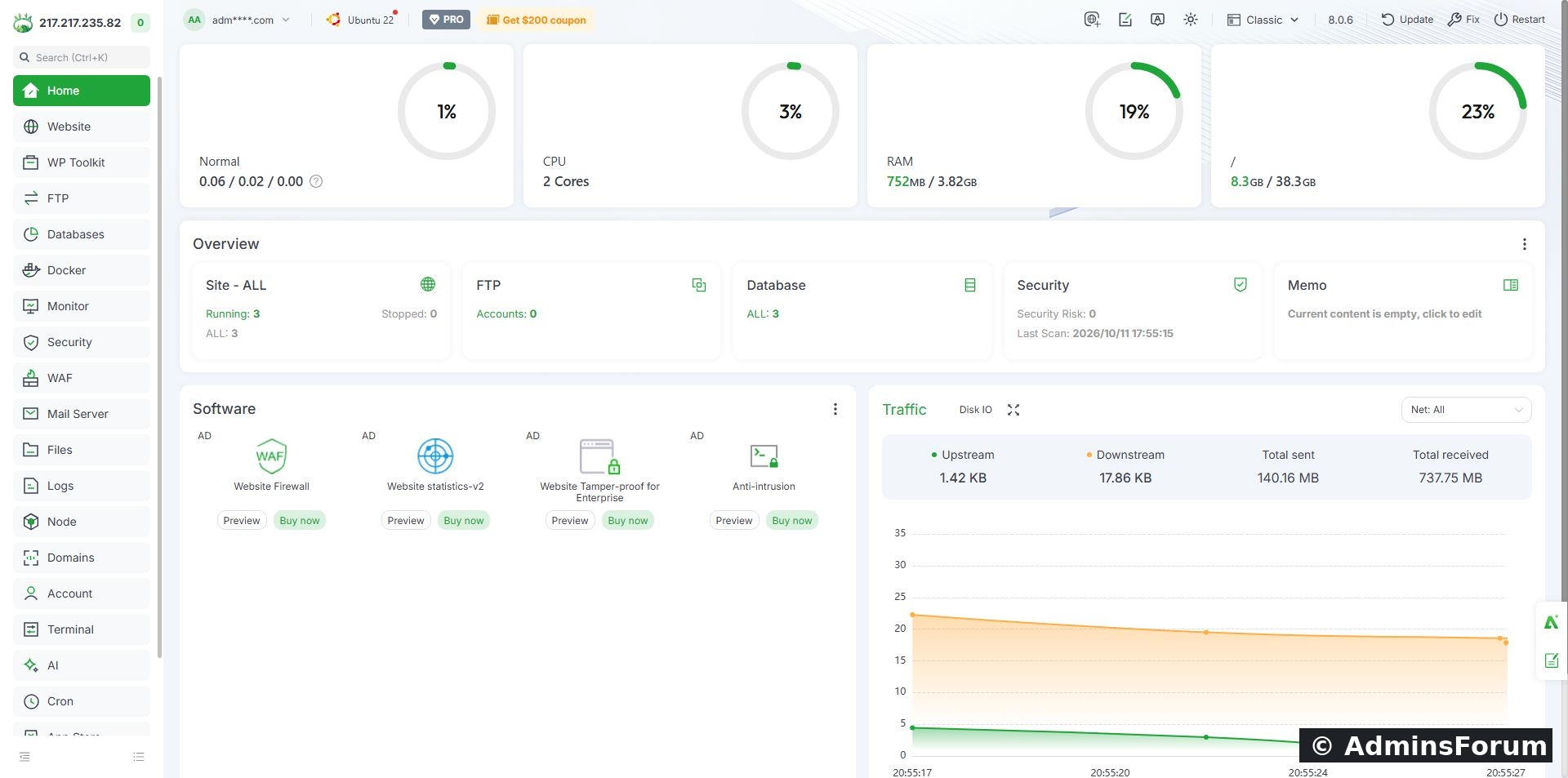Click the Get $200 coupon link

[x=537, y=20]
